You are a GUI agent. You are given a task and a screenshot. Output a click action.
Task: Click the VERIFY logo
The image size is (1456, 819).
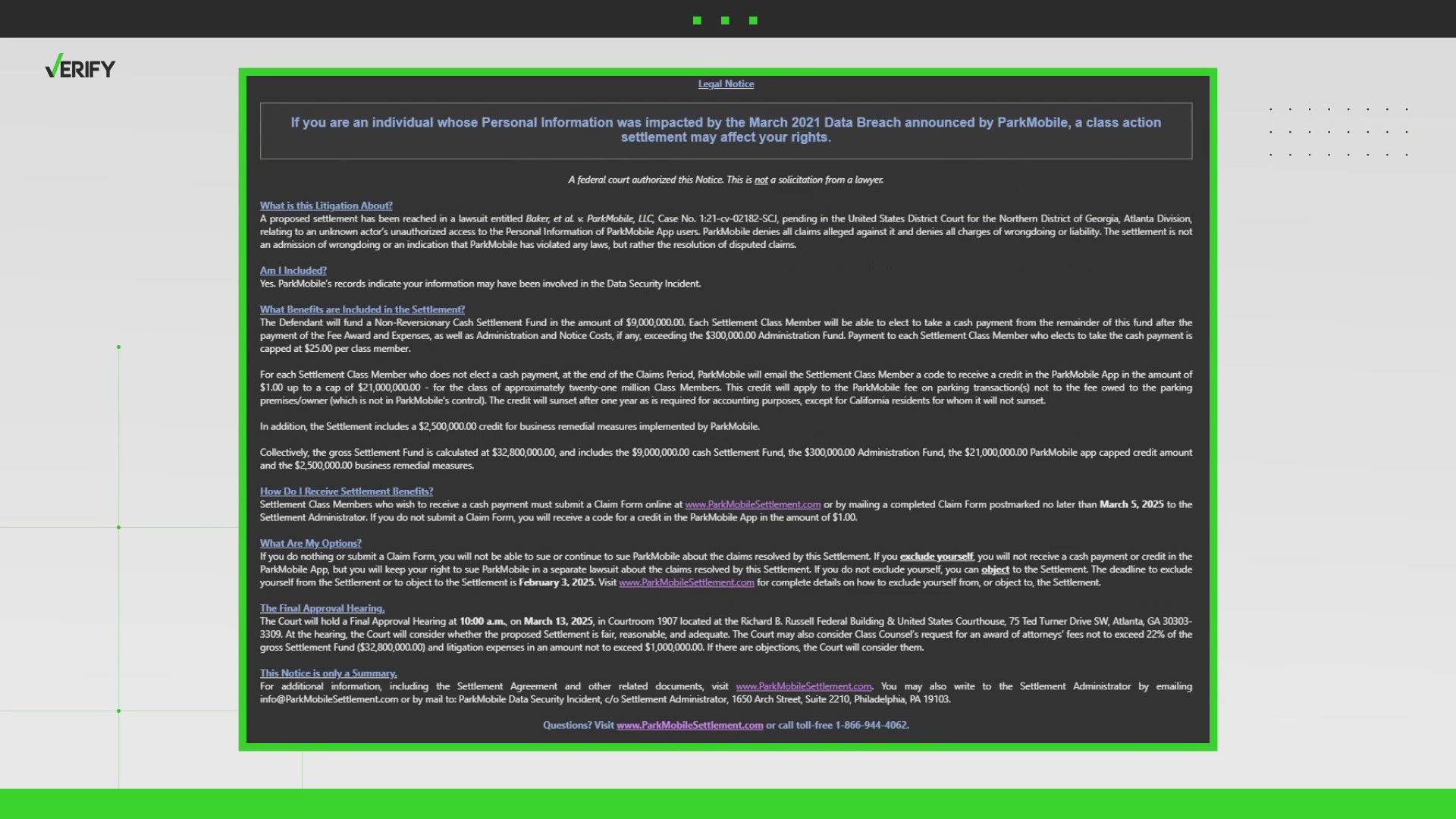(80, 67)
